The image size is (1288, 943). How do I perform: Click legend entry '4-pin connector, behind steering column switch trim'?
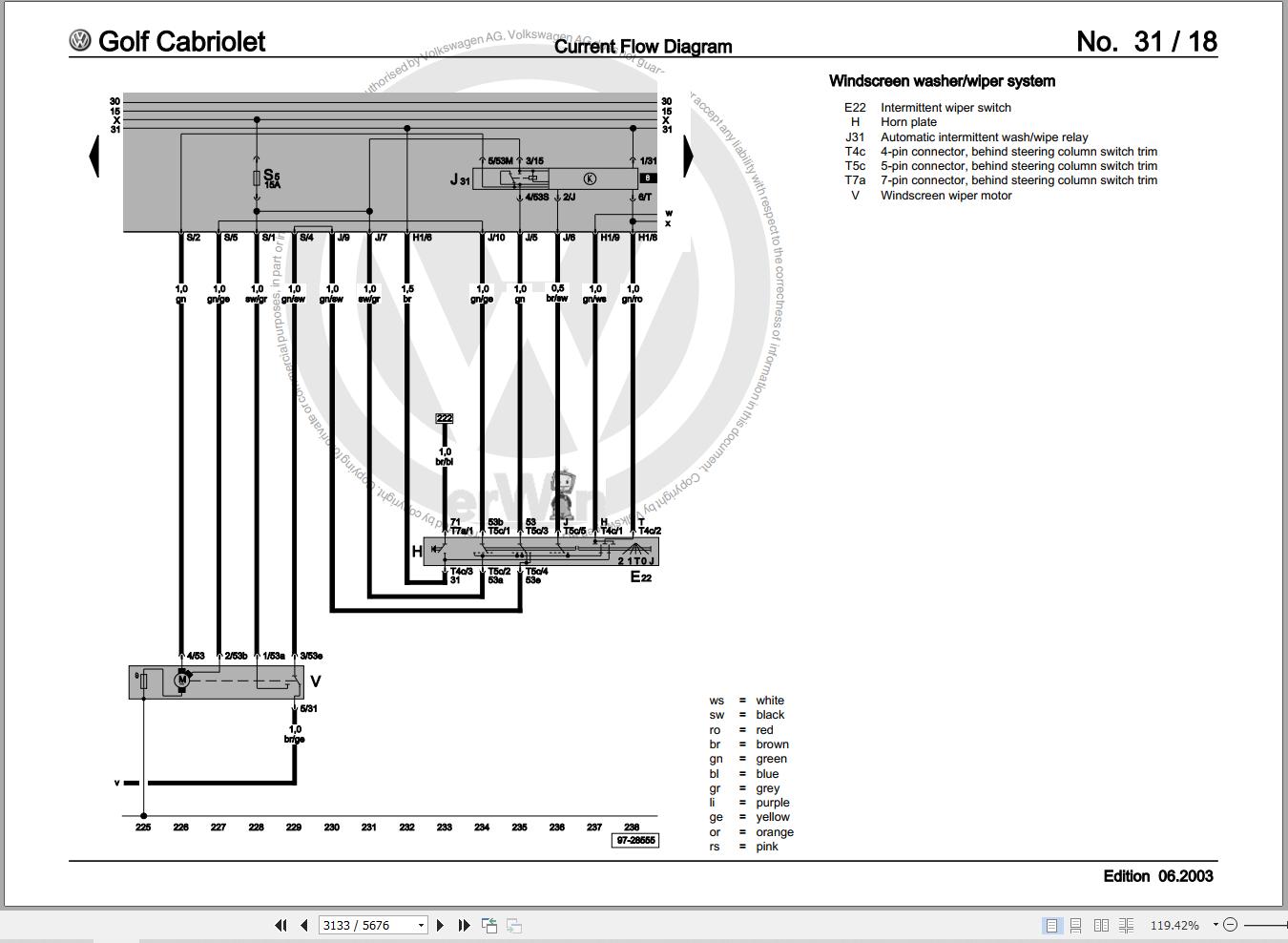pyautogui.click(x=1019, y=152)
